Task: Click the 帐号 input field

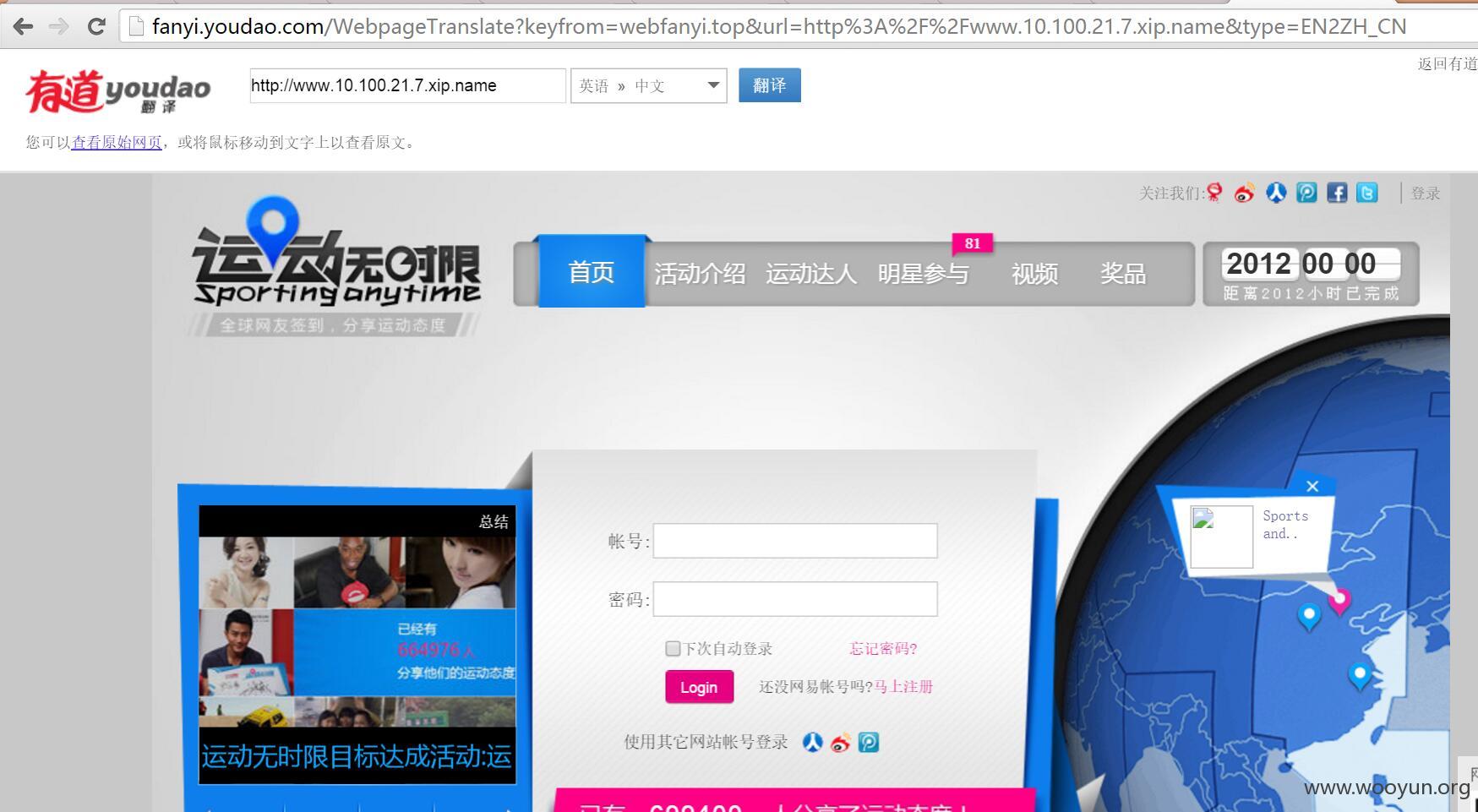Action: (x=795, y=541)
